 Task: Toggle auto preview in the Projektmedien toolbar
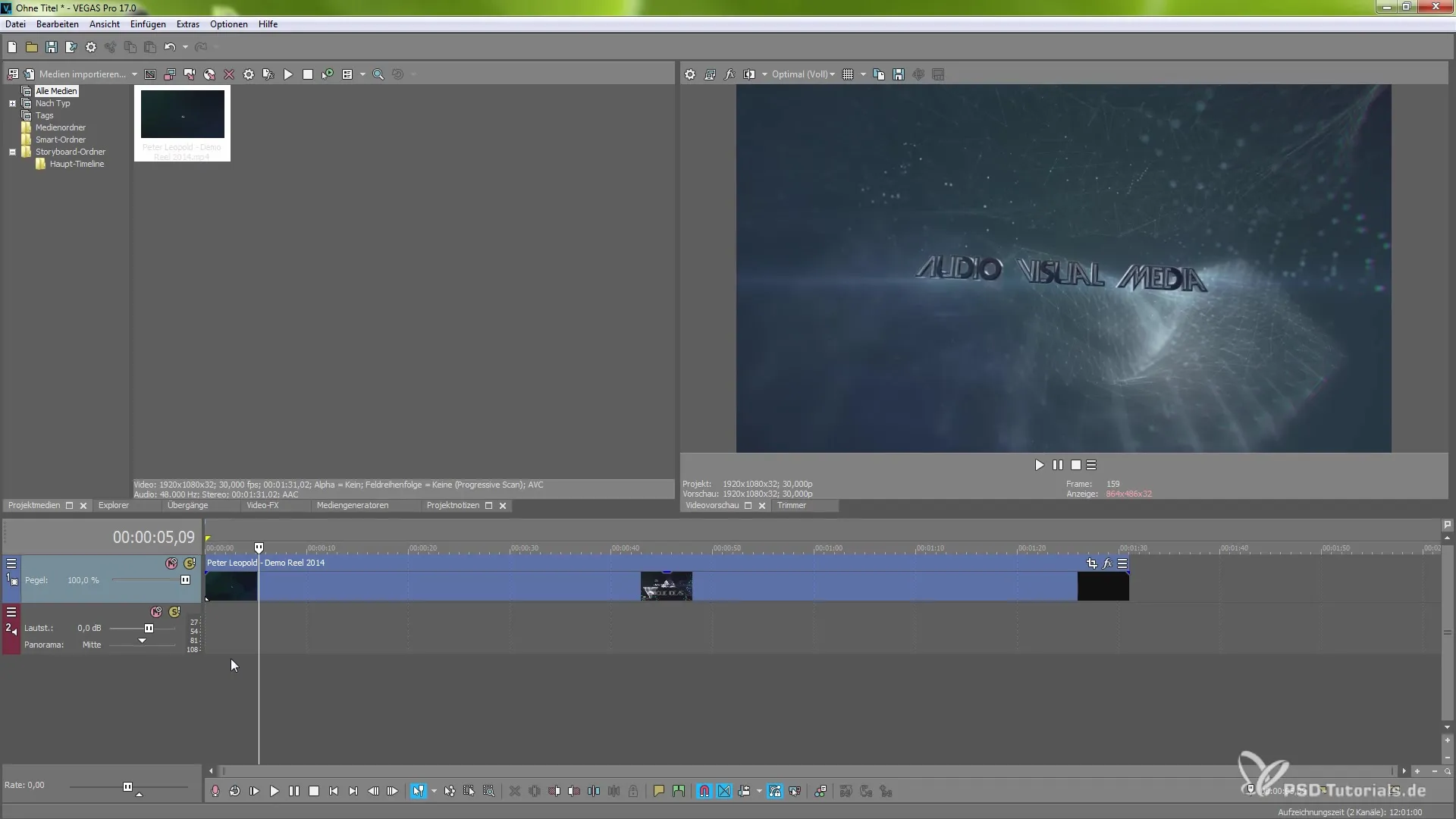(328, 74)
